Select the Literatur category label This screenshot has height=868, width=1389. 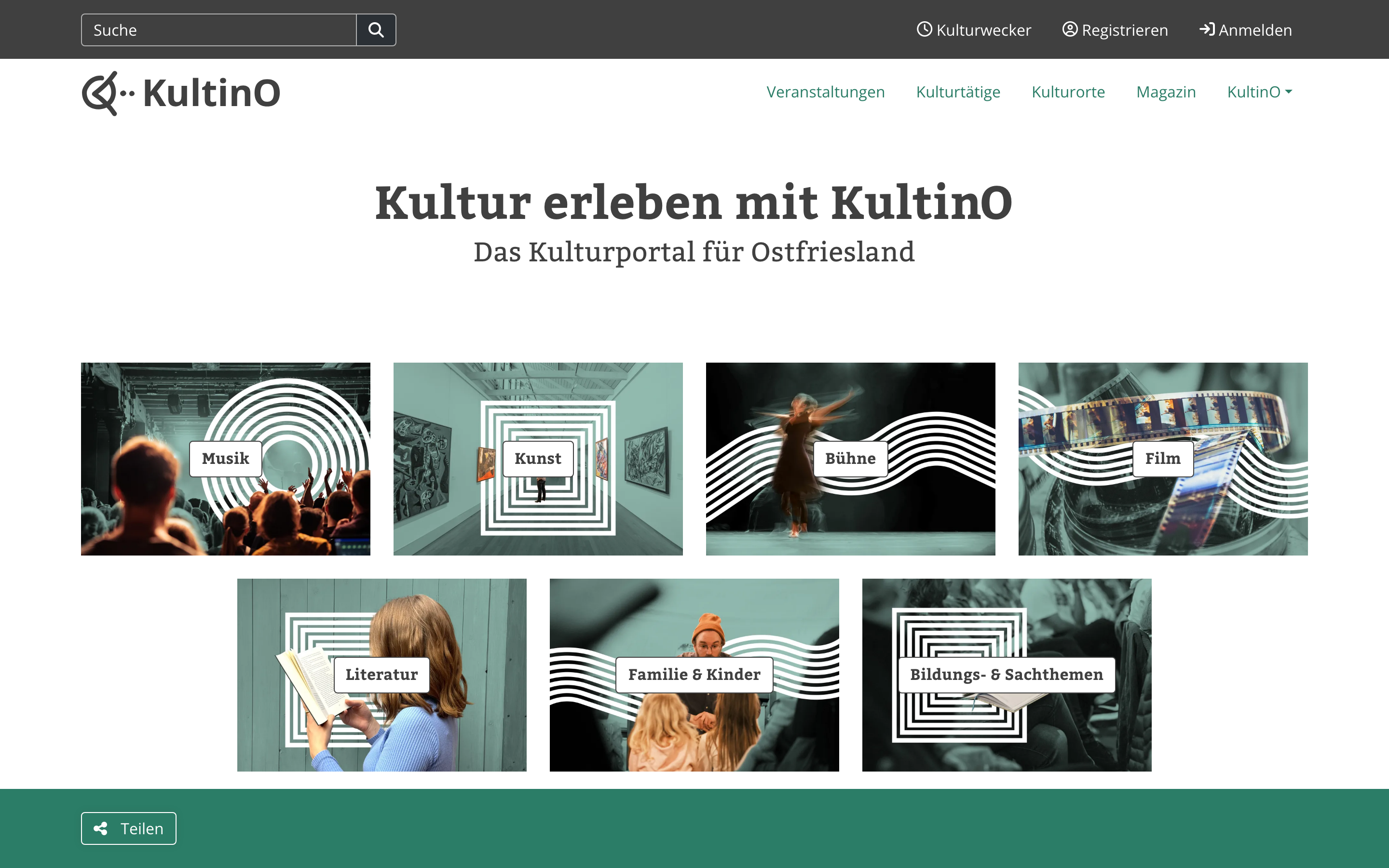tap(381, 675)
